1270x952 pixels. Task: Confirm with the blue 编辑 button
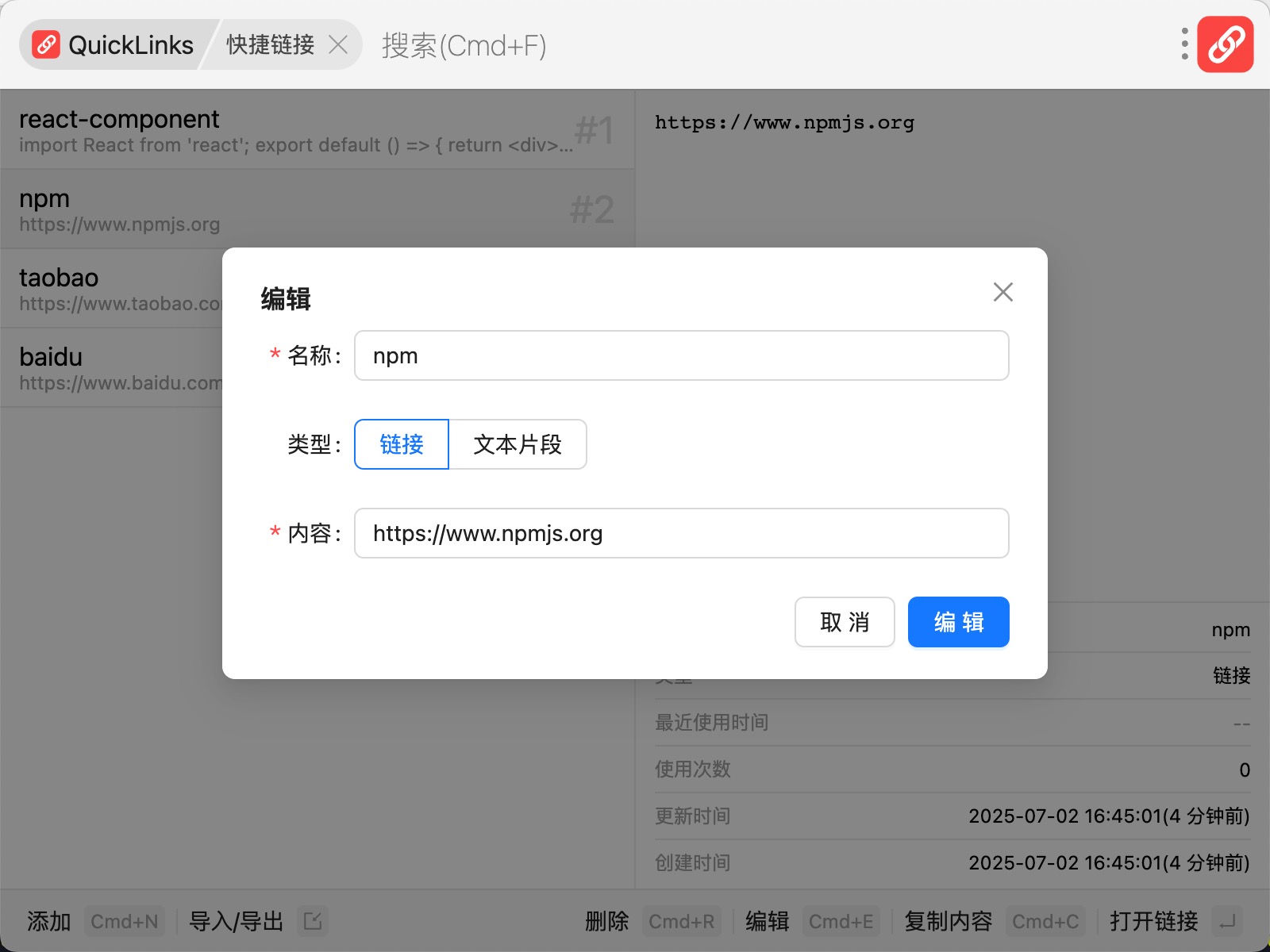pyautogui.click(x=959, y=622)
